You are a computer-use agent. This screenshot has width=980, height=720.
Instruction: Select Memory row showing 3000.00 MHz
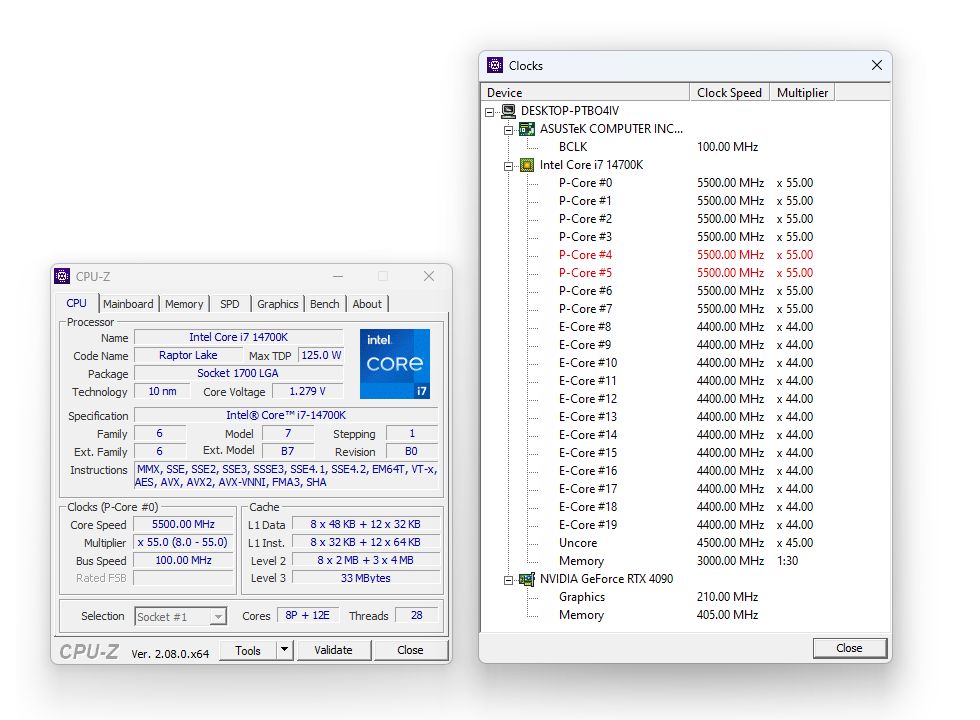click(686, 561)
